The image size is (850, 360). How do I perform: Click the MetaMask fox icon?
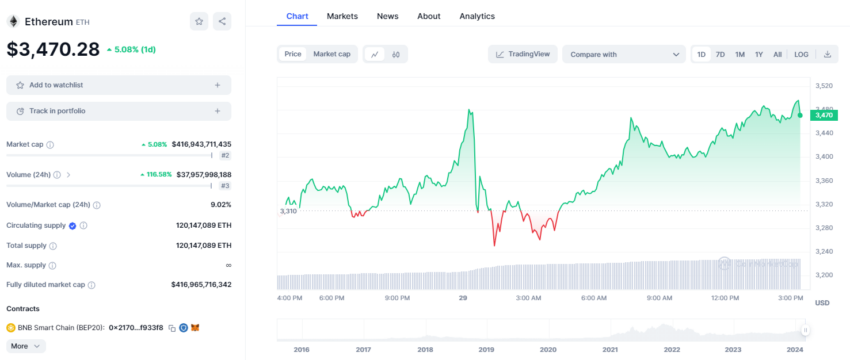195,328
